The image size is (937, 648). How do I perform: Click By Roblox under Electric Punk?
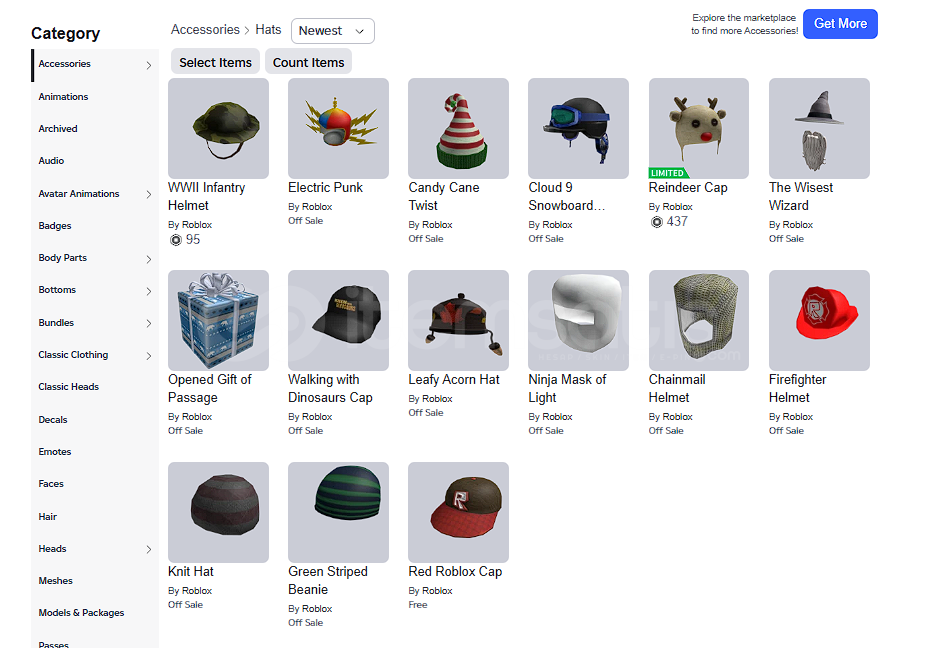point(310,207)
